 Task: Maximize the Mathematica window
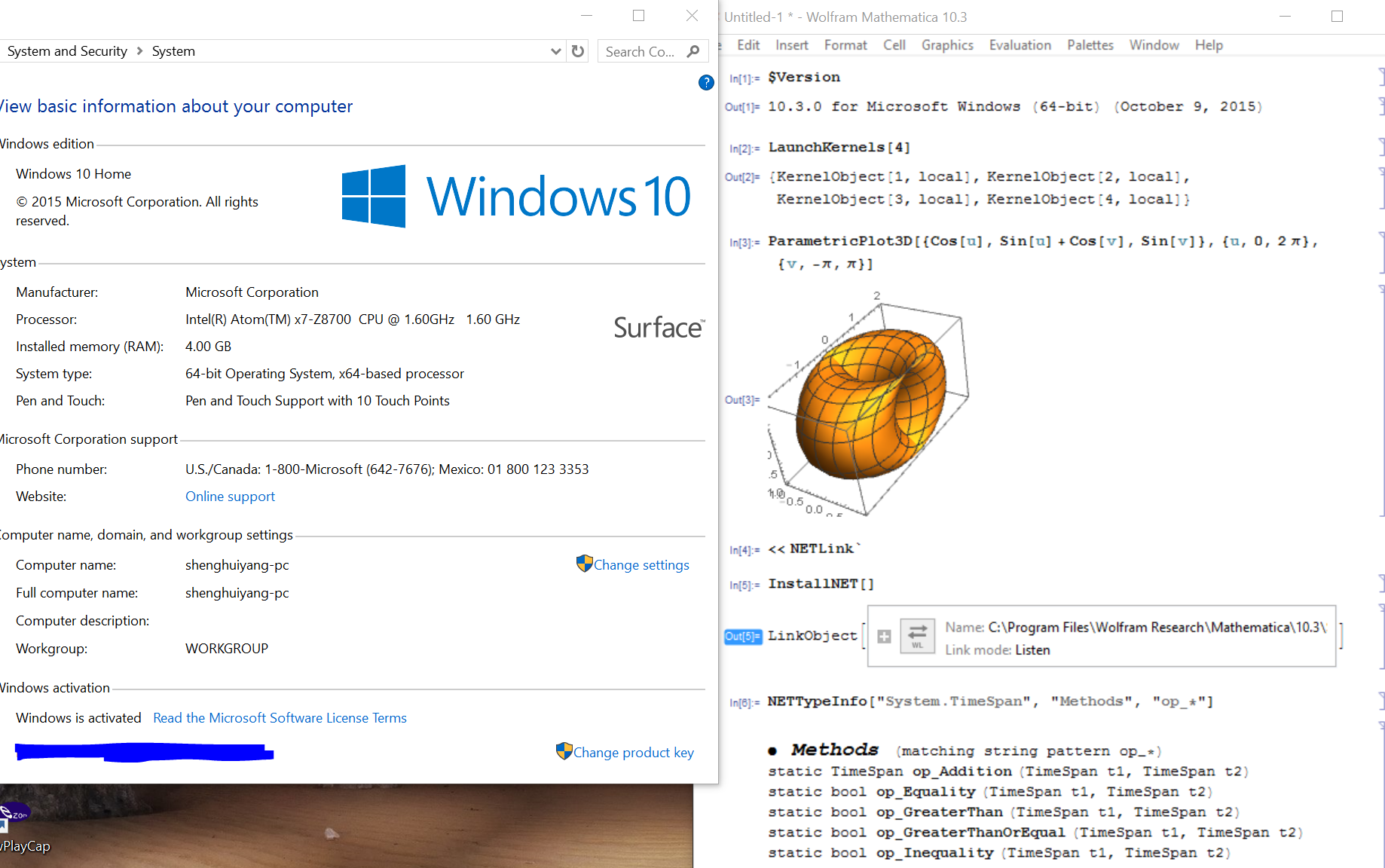pos(1338,16)
